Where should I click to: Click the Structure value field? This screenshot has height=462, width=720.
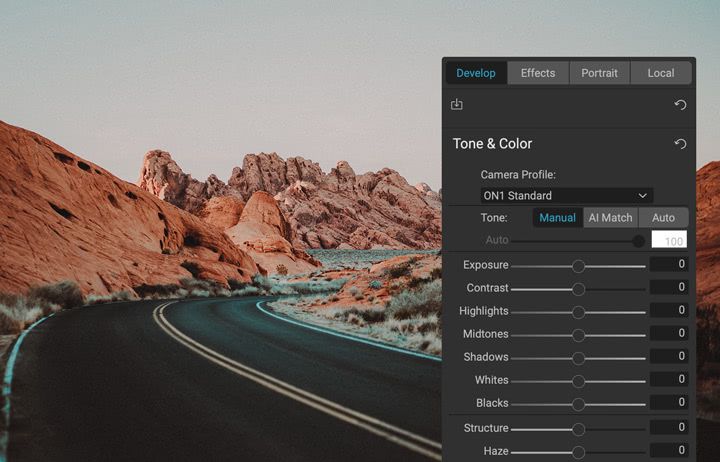[669, 427]
